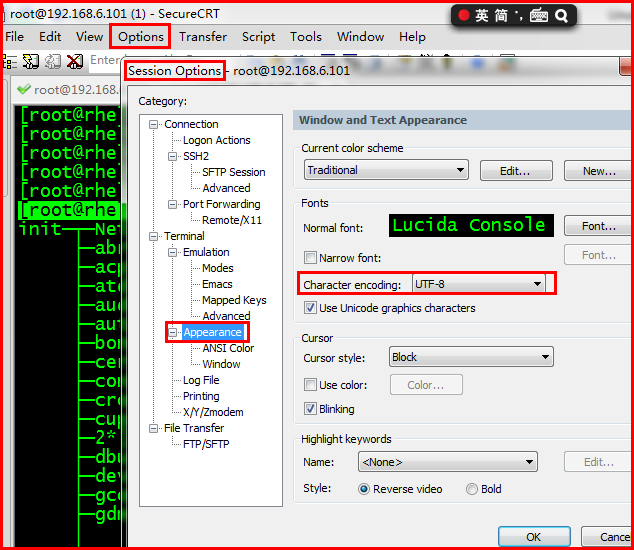
Task: Open the Tools menu
Action: (x=306, y=37)
